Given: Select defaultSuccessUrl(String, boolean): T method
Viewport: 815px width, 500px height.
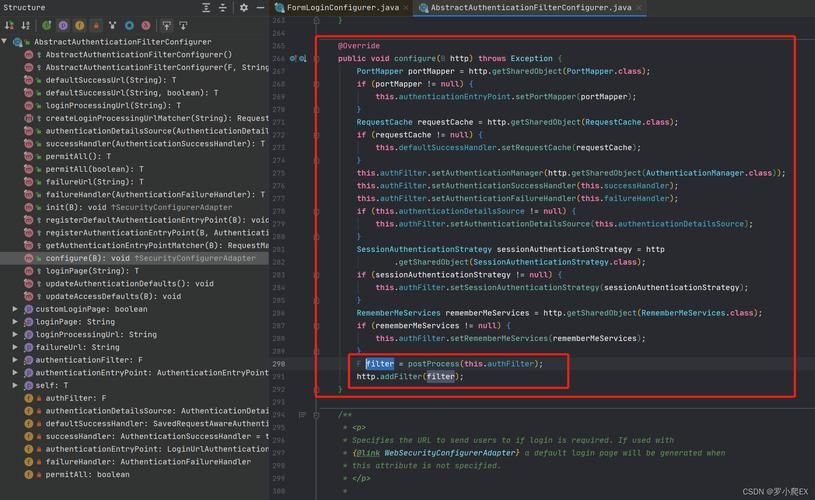Looking at the screenshot, I should tap(132, 93).
